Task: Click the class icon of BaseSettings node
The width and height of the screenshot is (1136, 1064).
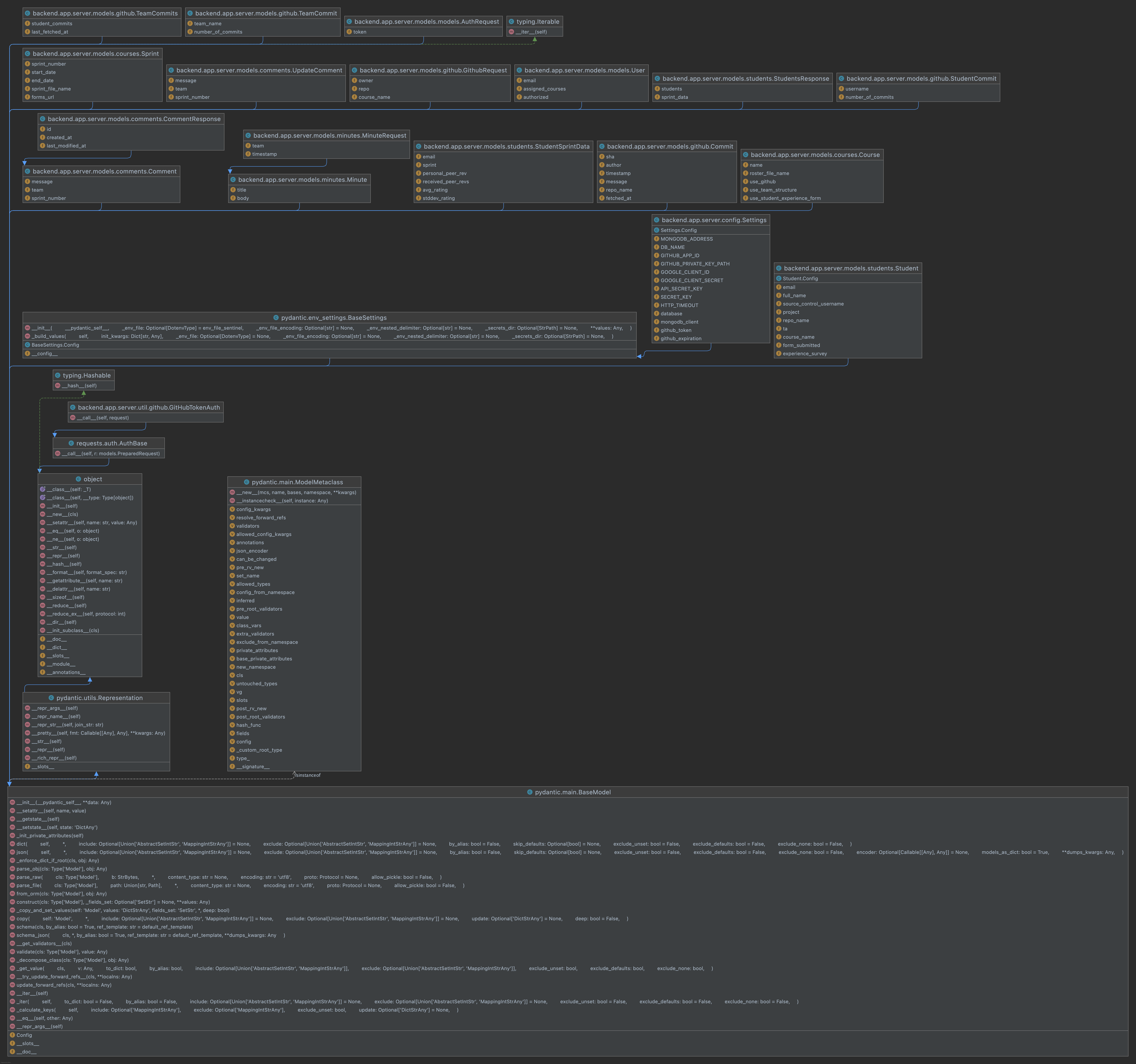Action: coord(276,318)
